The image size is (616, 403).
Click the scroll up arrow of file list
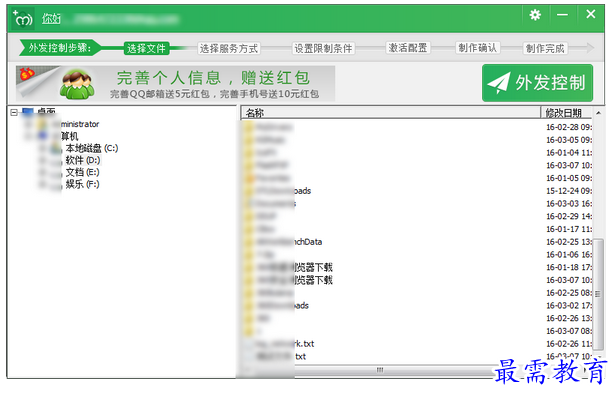[x=598, y=113]
